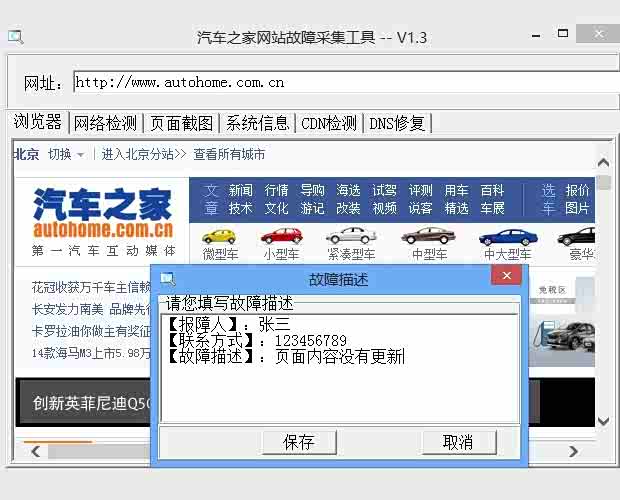Open 进入北京分站>> link
620x500 pixels.
click(144, 154)
